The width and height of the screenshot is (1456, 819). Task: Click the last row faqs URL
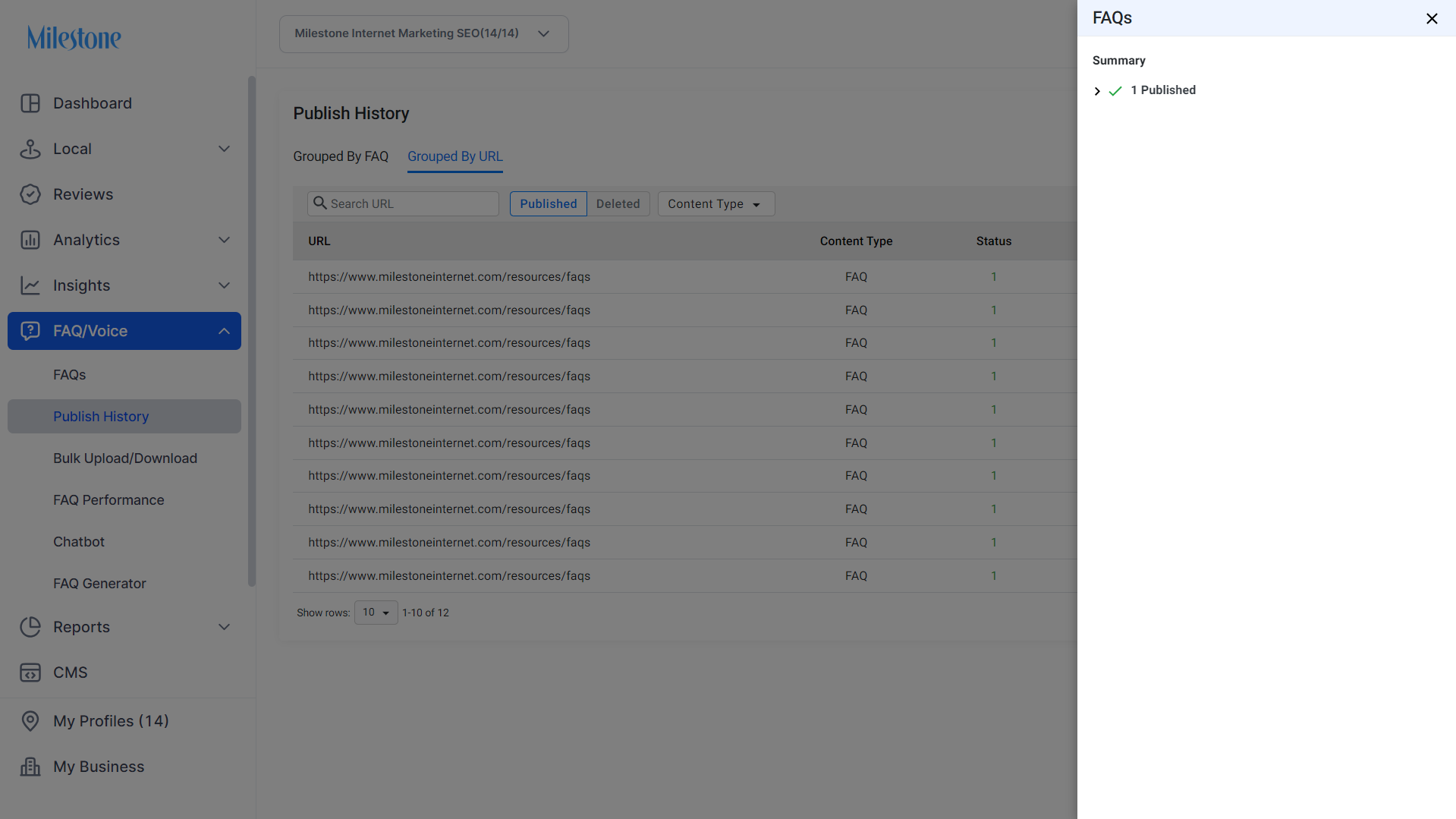tap(449, 576)
